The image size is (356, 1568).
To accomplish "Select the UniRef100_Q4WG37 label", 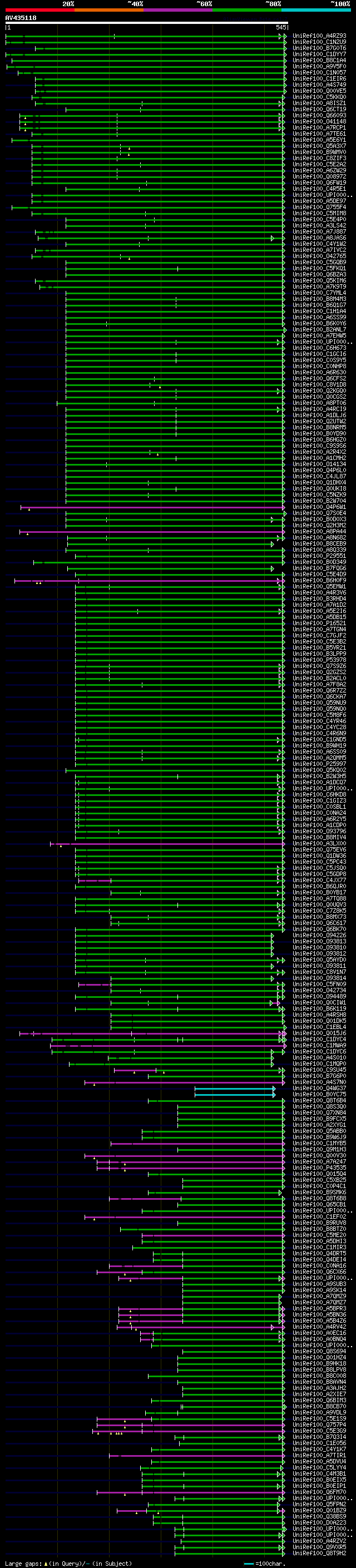I will point(319,1088).
